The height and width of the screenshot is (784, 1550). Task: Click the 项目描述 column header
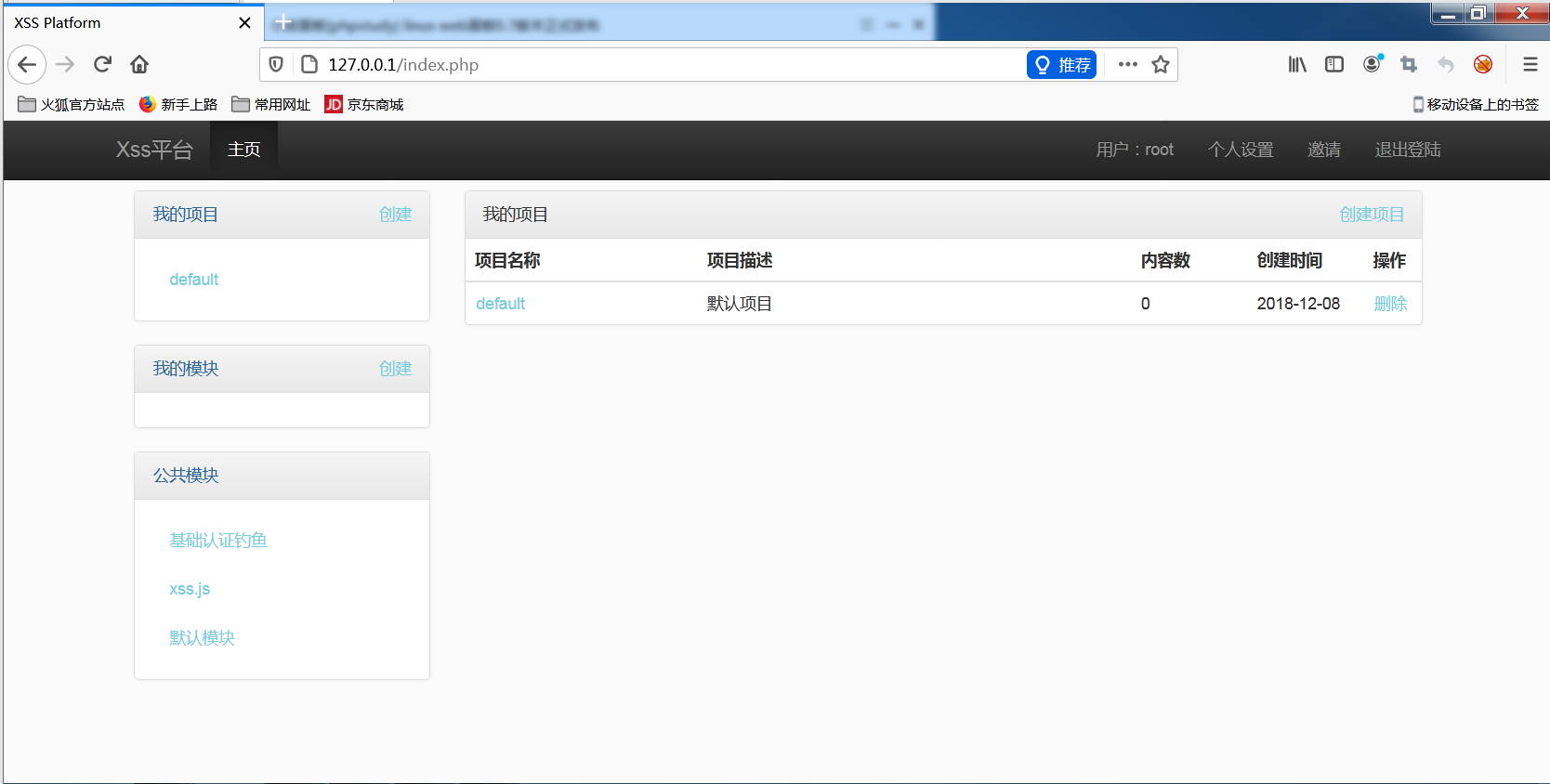coord(740,261)
